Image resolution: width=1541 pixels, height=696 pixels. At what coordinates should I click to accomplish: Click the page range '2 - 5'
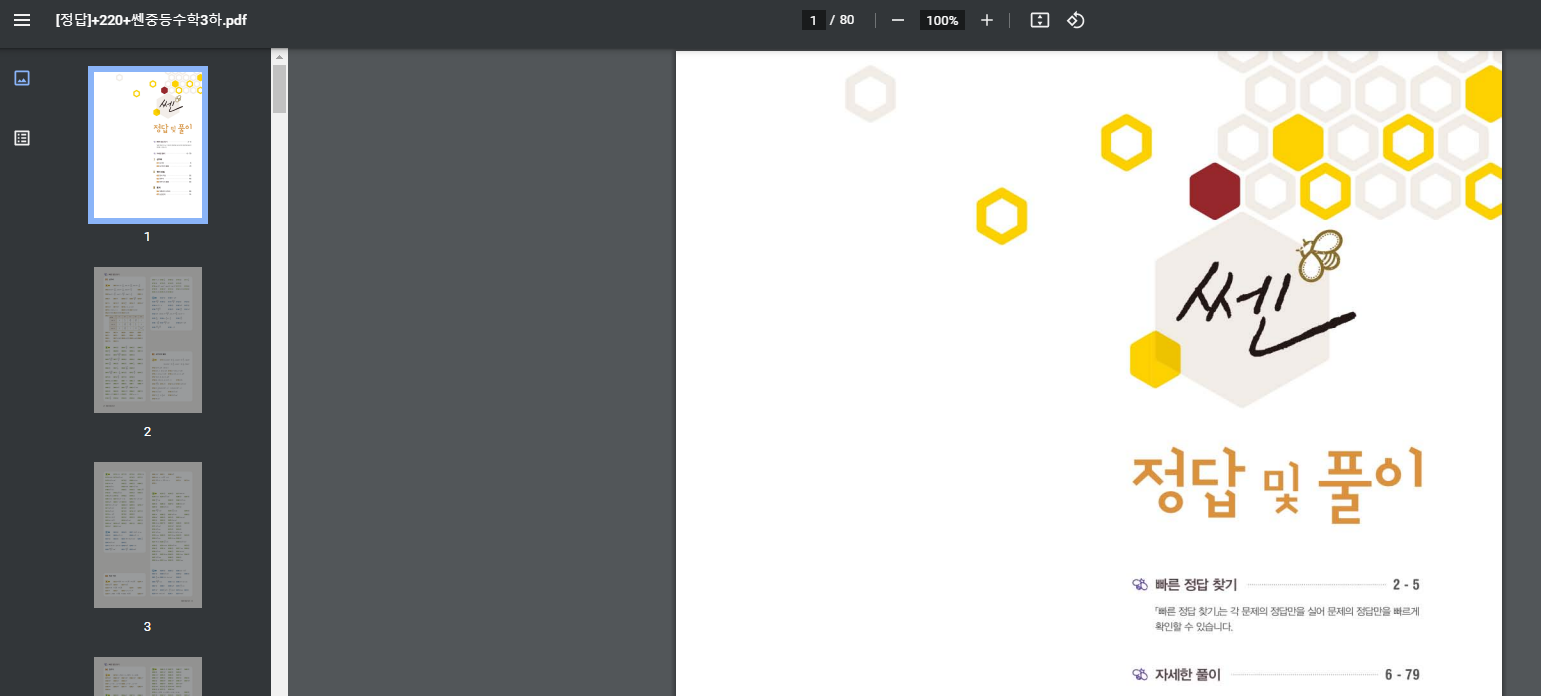[x=1406, y=584]
